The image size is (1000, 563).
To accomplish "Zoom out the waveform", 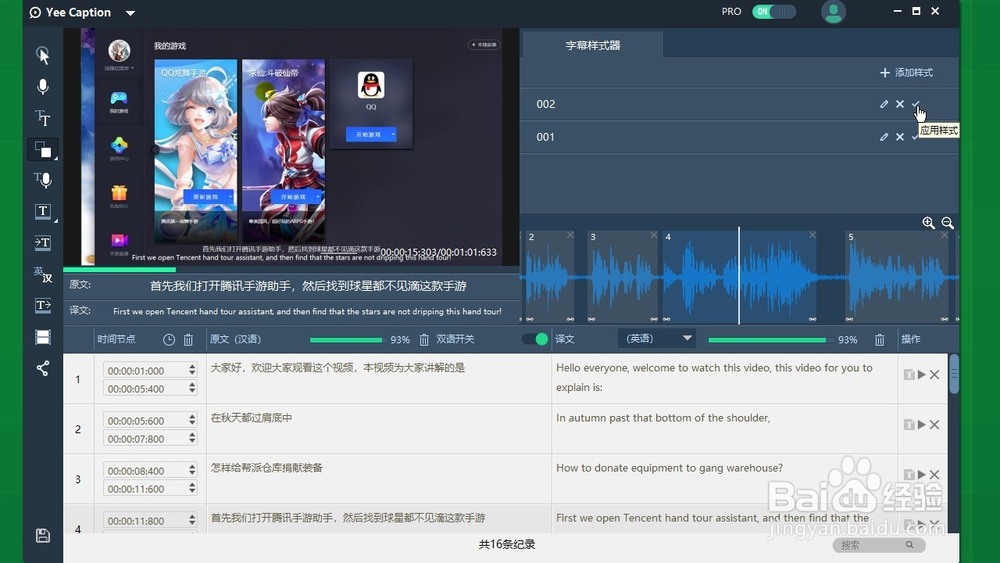I will pos(948,223).
